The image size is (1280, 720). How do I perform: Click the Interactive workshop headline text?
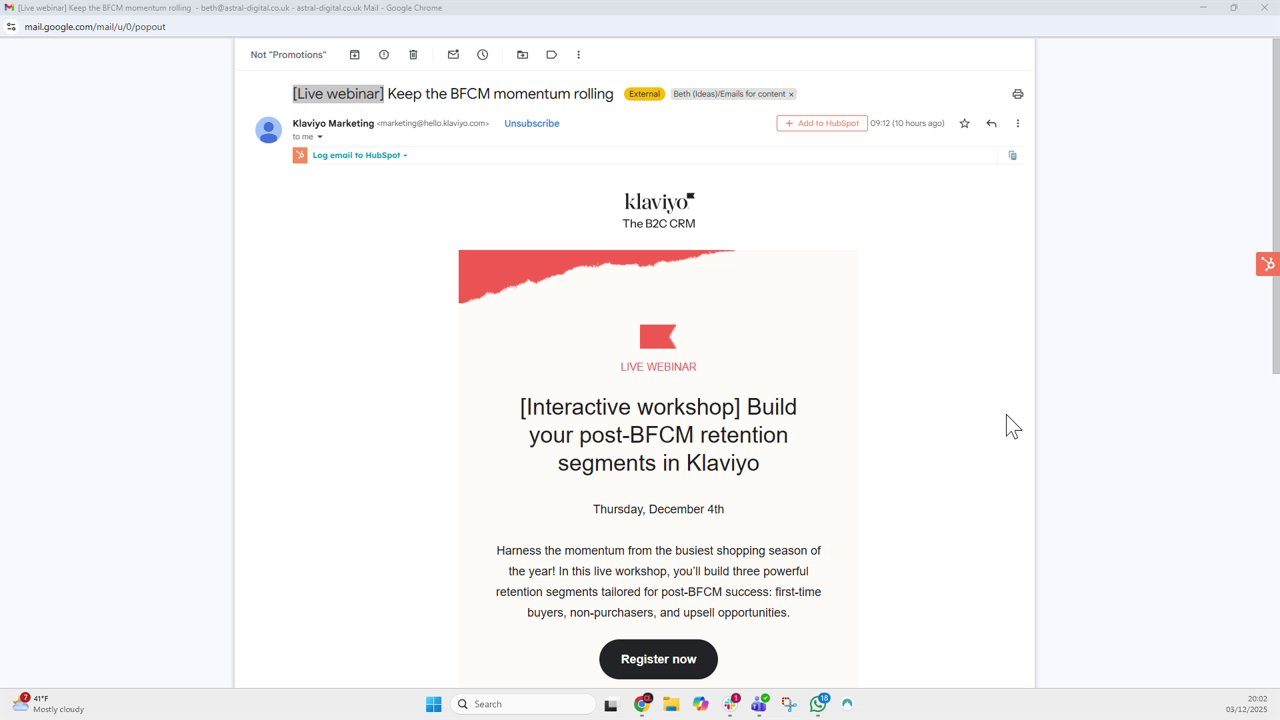click(x=658, y=435)
